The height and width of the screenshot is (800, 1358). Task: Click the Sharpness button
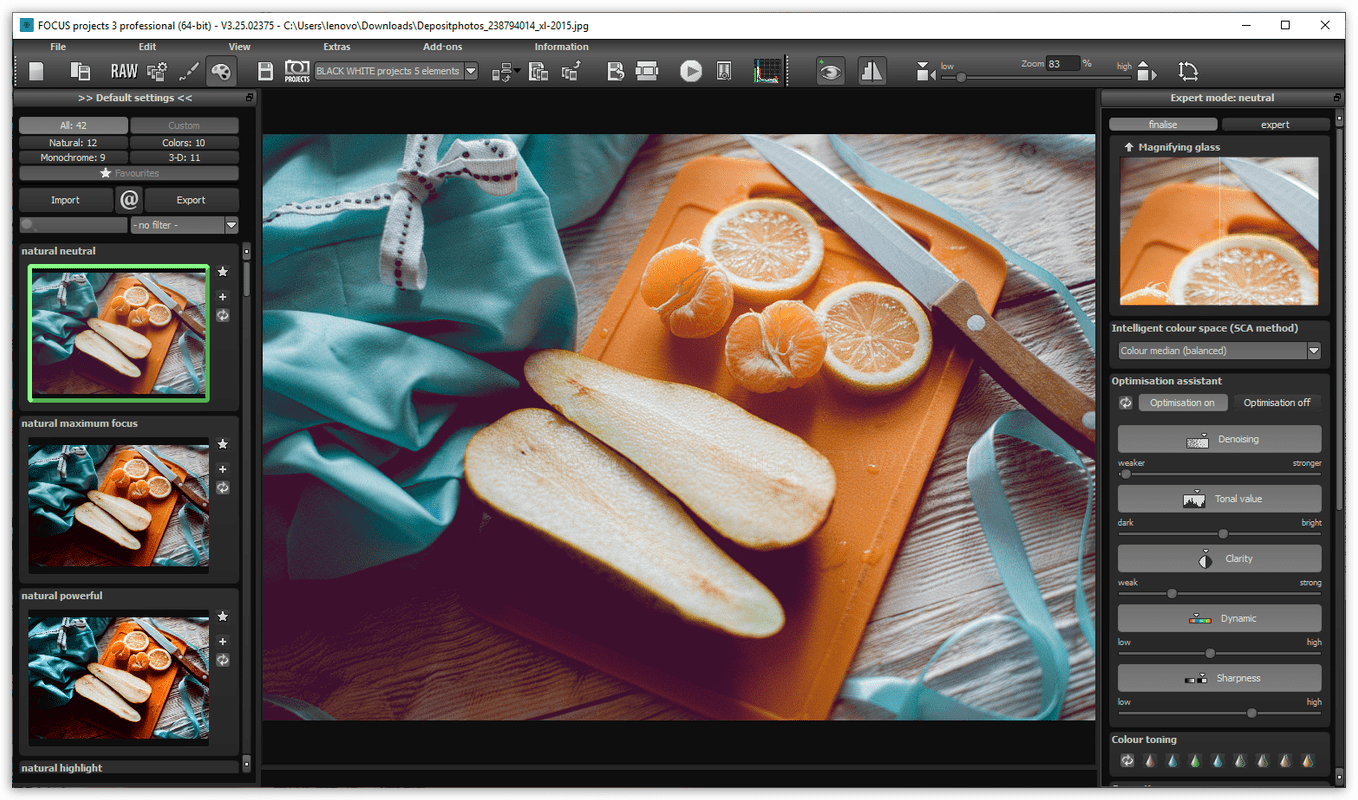[1219, 678]
